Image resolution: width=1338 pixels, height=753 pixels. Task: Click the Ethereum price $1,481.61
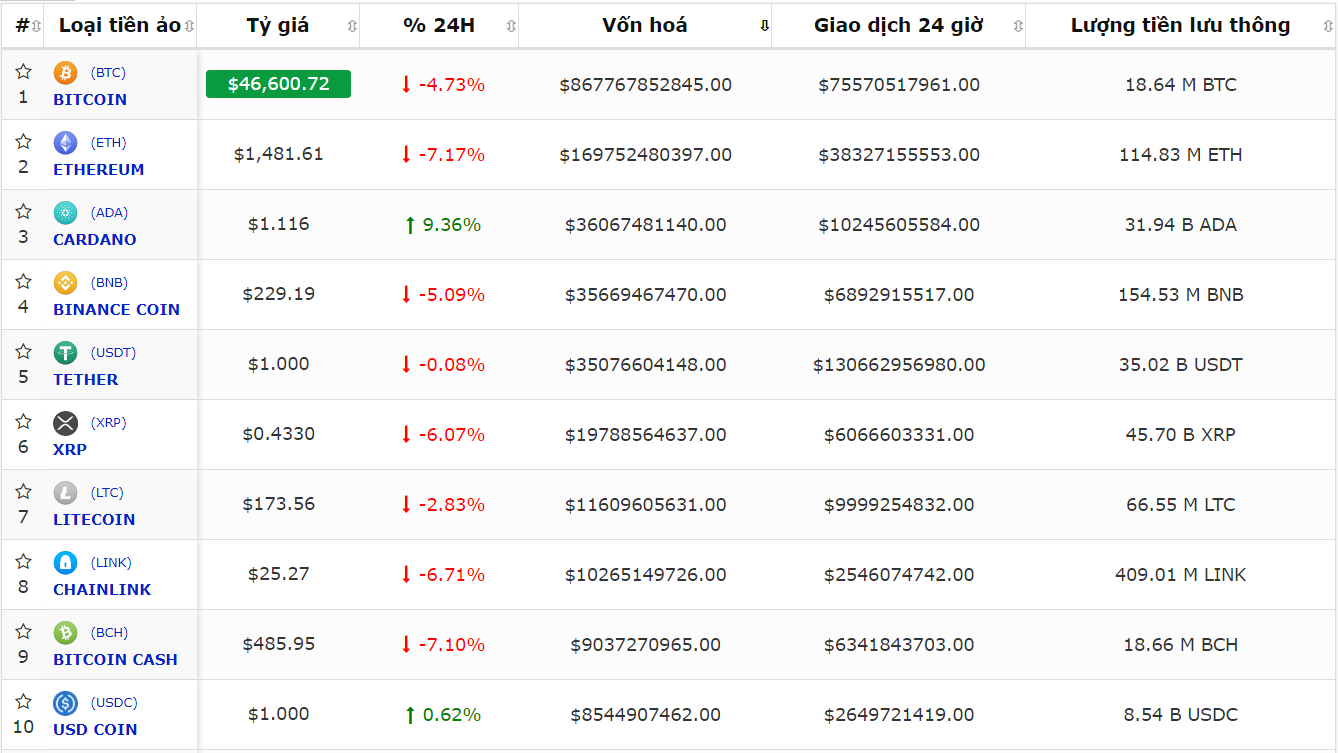pyautogui.click(x=278, y=154)
